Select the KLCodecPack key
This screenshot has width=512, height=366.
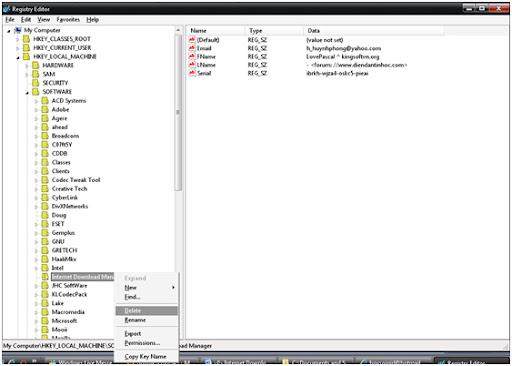[x=69, y=294]
